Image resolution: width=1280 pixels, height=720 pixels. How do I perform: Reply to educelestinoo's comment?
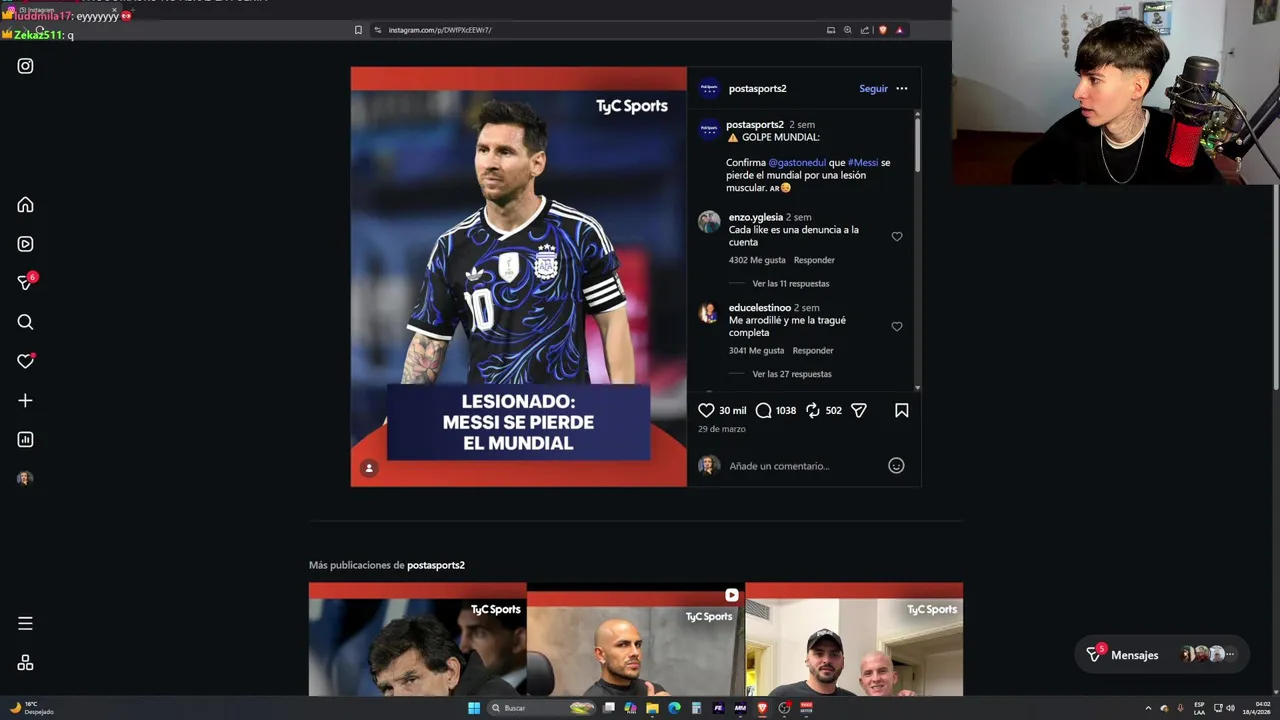point(813,351)
